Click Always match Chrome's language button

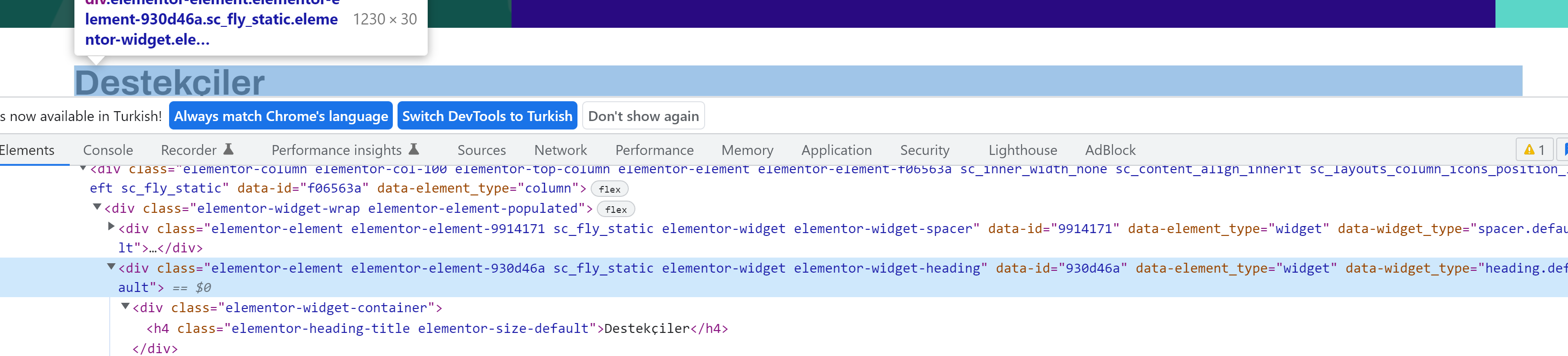pyautogui.click(x=281, y=116)
